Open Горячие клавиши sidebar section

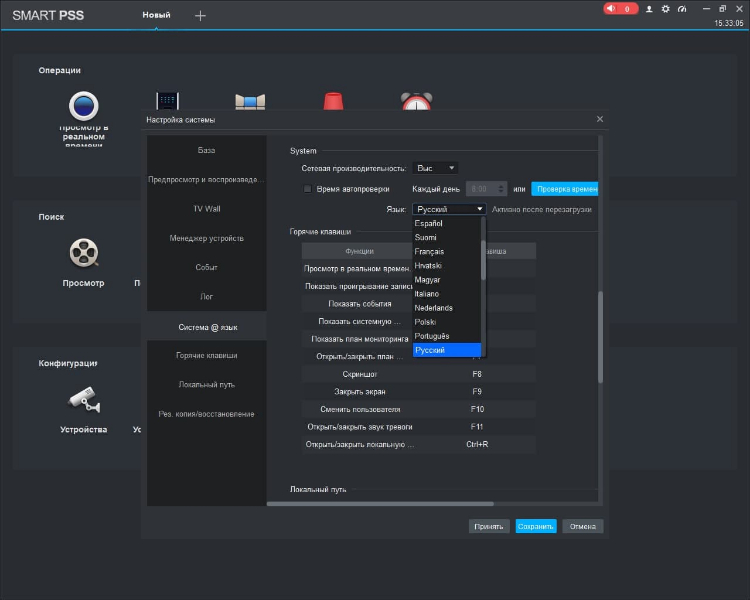(207, 356)
